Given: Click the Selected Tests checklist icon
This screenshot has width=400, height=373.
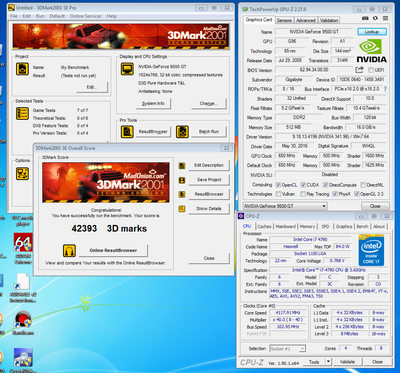Looking at the screenshot, I should point(22,113).
